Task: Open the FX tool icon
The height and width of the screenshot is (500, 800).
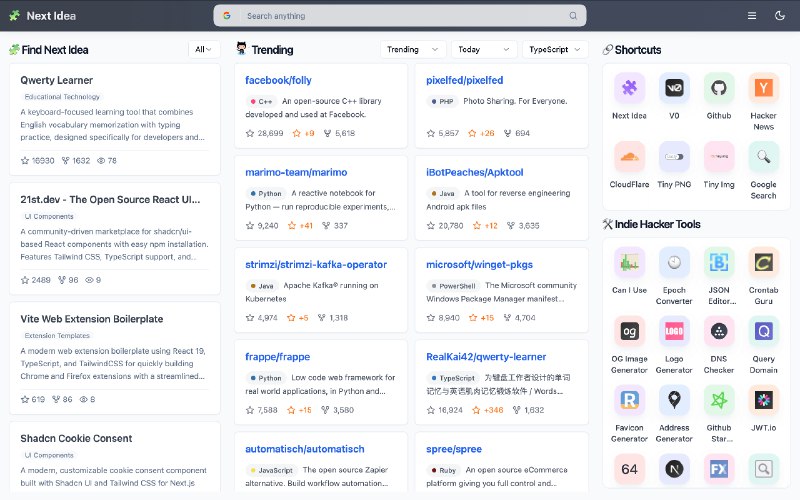Action: 718,469
